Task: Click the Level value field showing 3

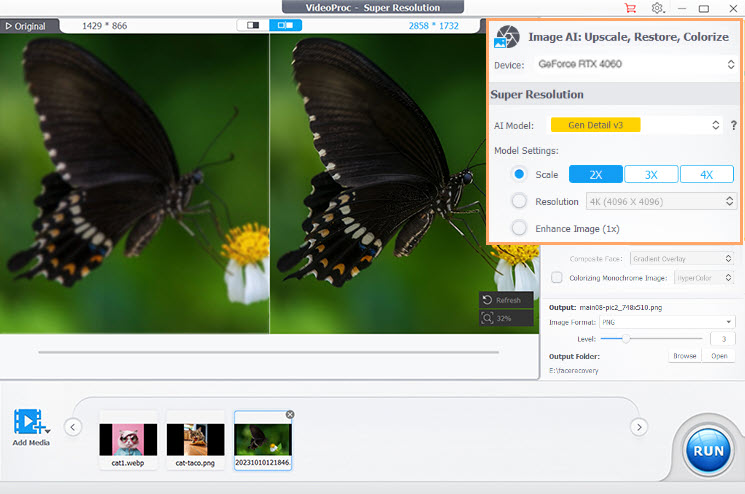Action: (723, 339)
